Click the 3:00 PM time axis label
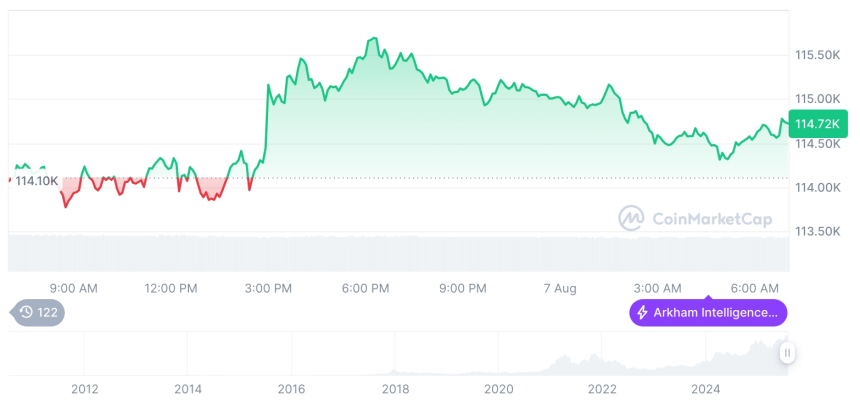Viewport: 860px width, 401px height. [267, 288]
